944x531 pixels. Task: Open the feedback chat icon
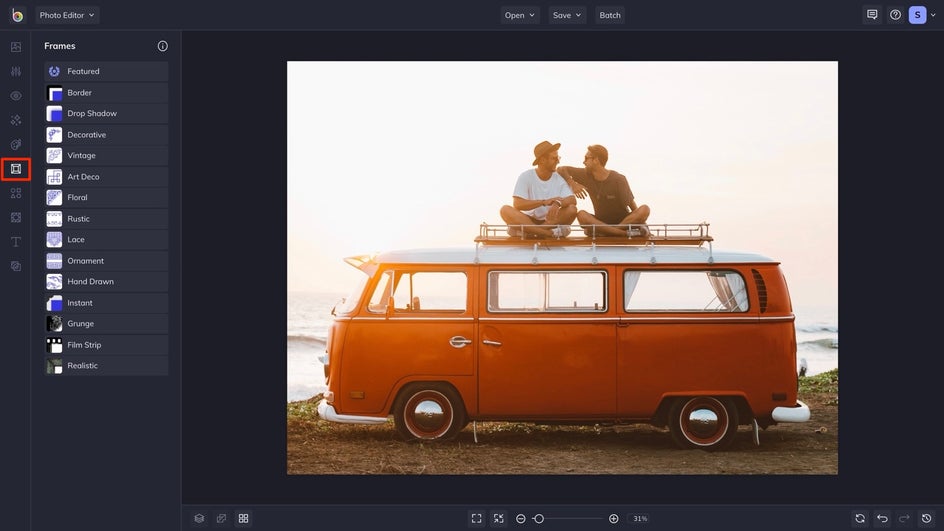pos(872,14)
